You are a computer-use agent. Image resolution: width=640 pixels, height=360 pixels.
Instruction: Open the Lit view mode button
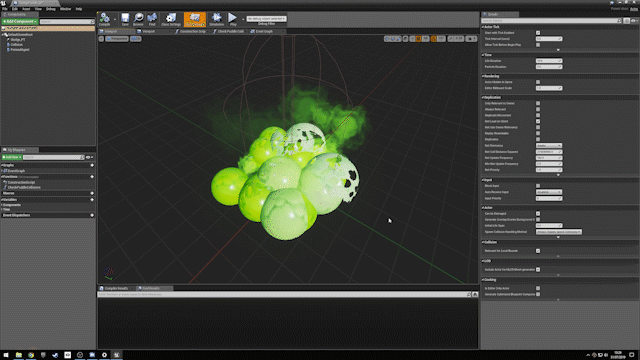point(136,39)
